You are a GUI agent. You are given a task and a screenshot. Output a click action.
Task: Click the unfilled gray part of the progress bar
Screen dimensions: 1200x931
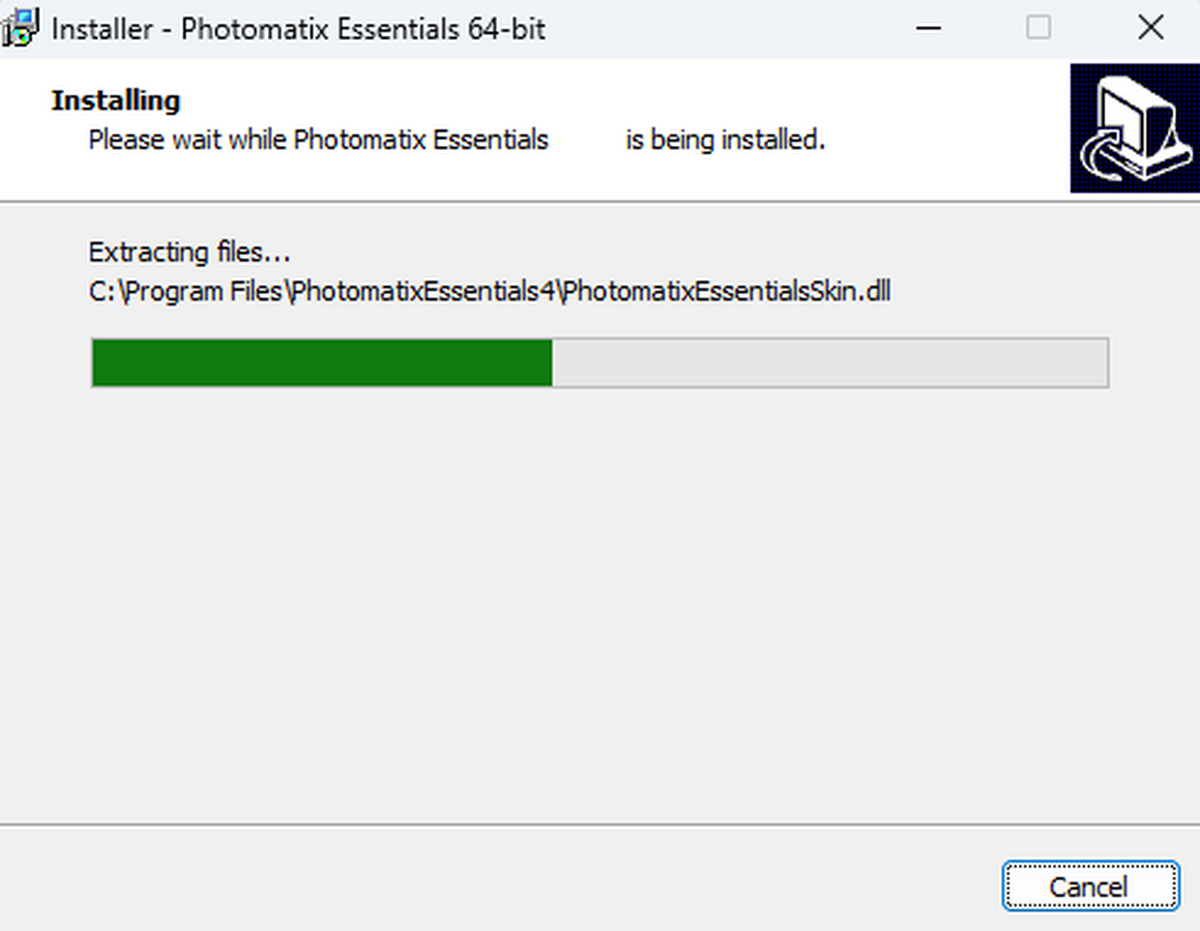click(829, 362)
